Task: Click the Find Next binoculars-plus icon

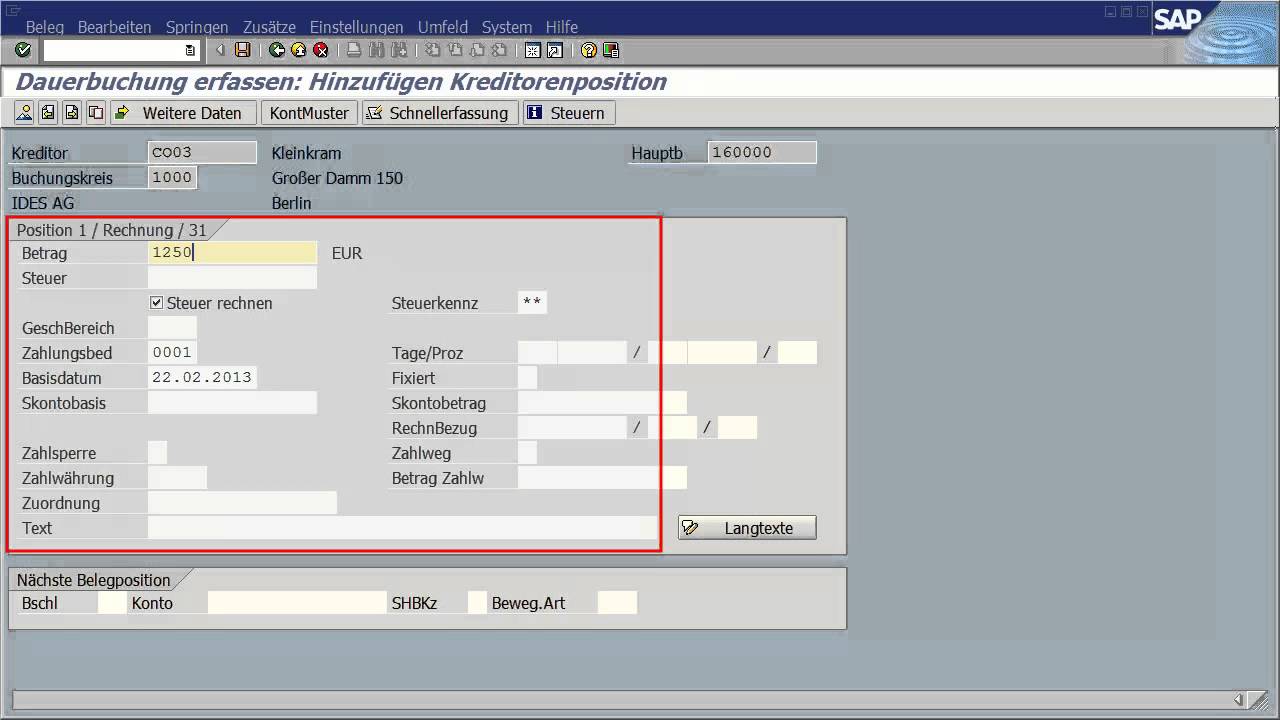Action: pos(399,50)
